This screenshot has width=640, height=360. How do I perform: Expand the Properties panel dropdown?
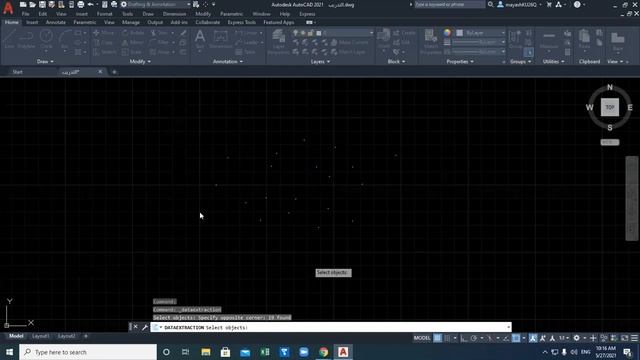point(460,62)
